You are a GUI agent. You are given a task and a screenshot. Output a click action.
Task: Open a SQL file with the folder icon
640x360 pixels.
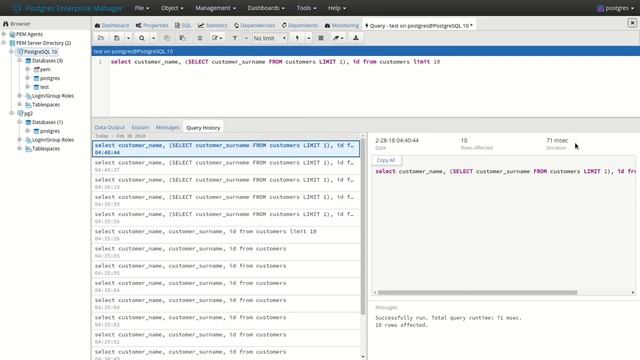point(101,38)
